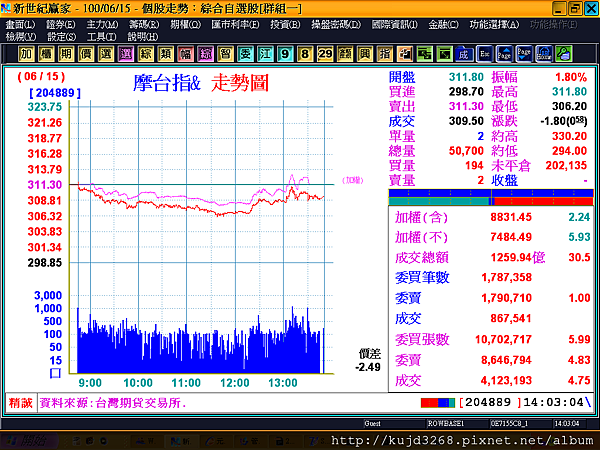Open the 期權(O) menu
Image resolution: width=600 pixels, height=450 pixels.
tap(186, 24)
